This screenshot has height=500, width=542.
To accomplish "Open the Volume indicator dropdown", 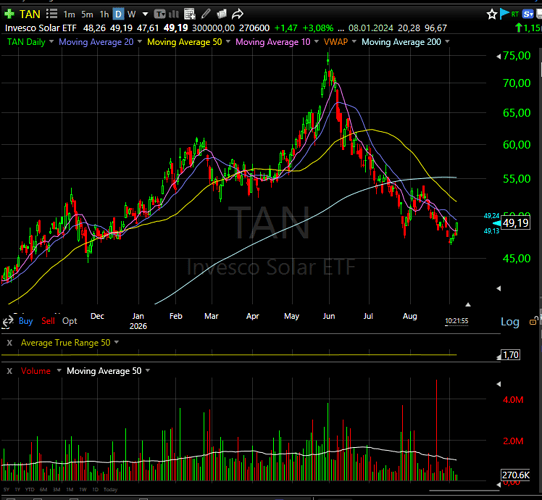I will (59, 371).
